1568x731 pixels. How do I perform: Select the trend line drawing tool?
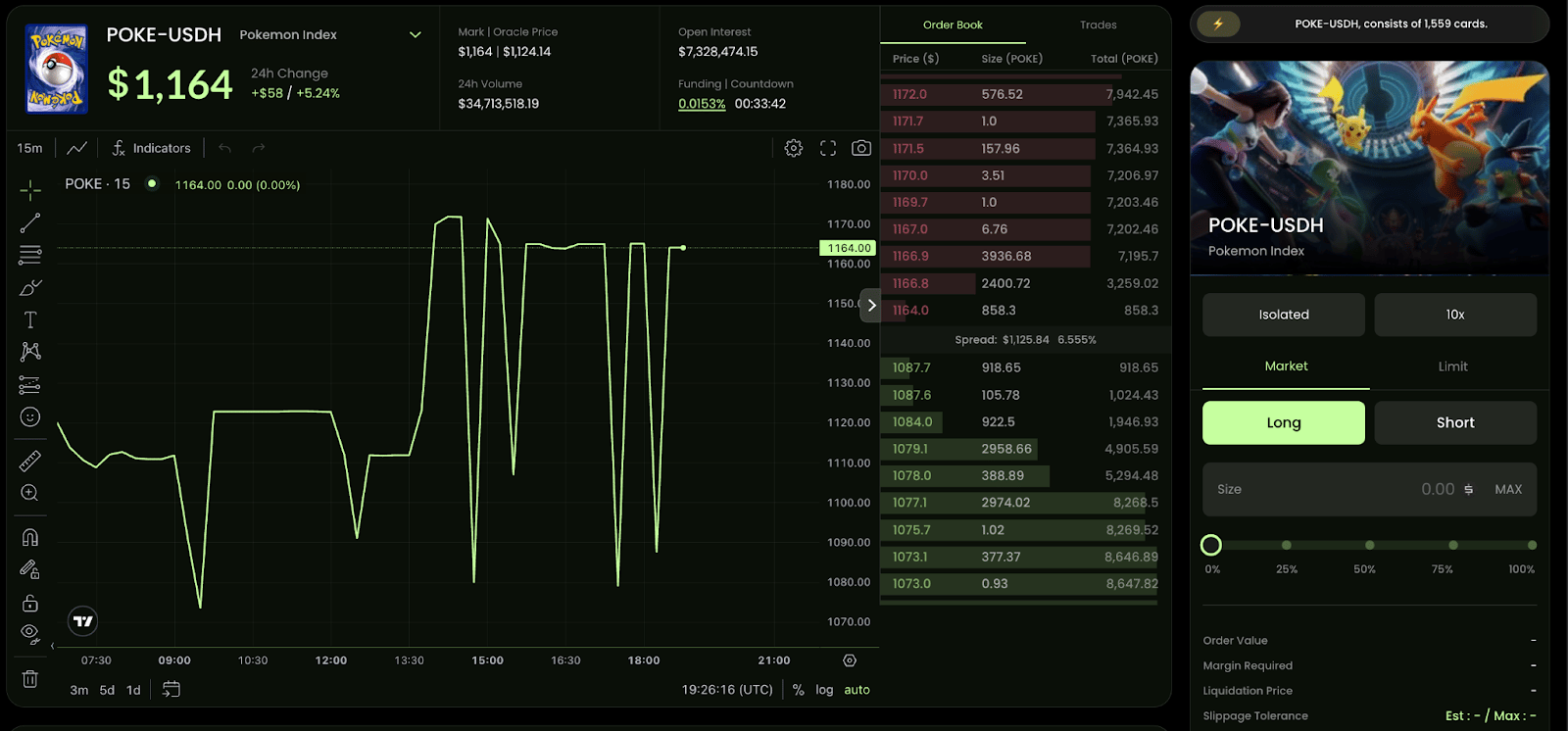coord(30,223)
